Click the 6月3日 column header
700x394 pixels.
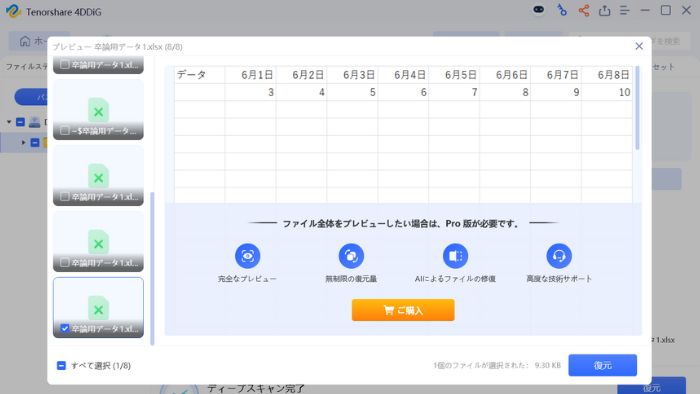[x=352, y=75]
